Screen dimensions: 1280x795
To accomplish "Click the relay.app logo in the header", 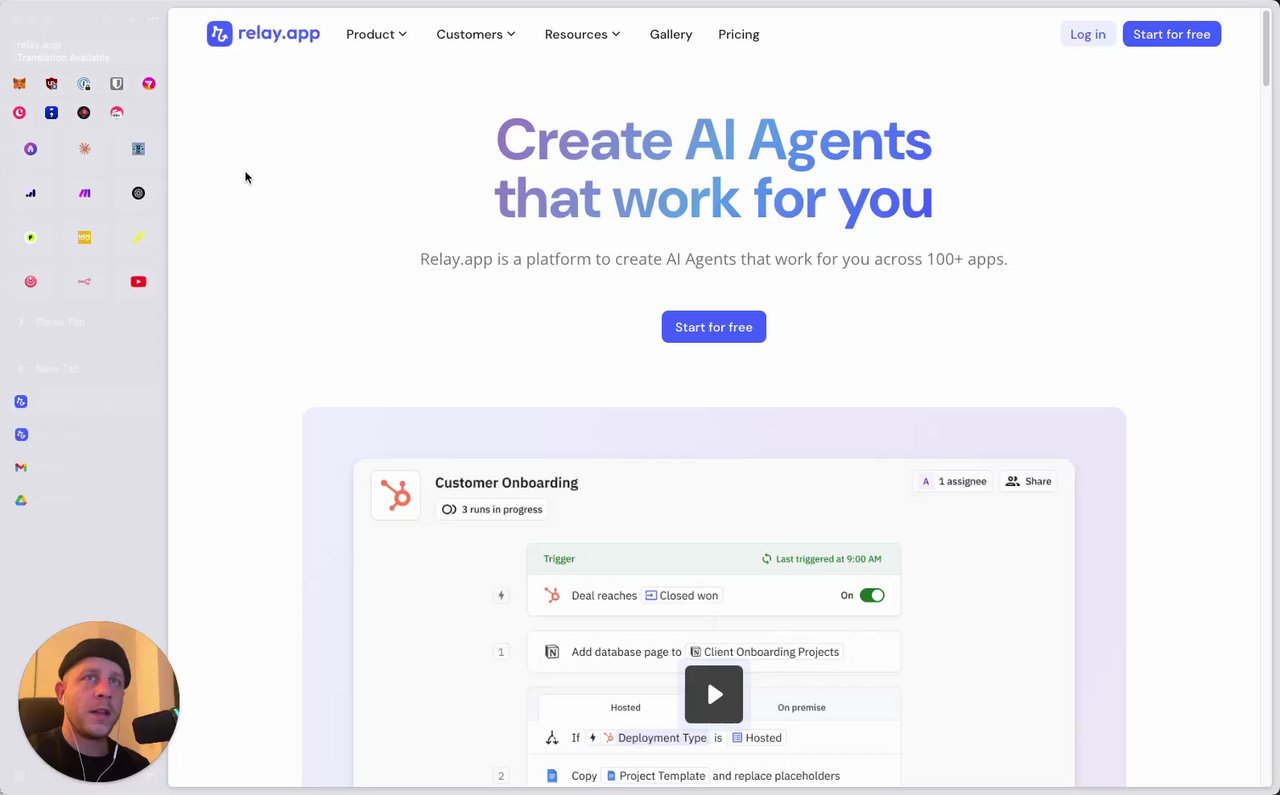I will tap(263, 34).
